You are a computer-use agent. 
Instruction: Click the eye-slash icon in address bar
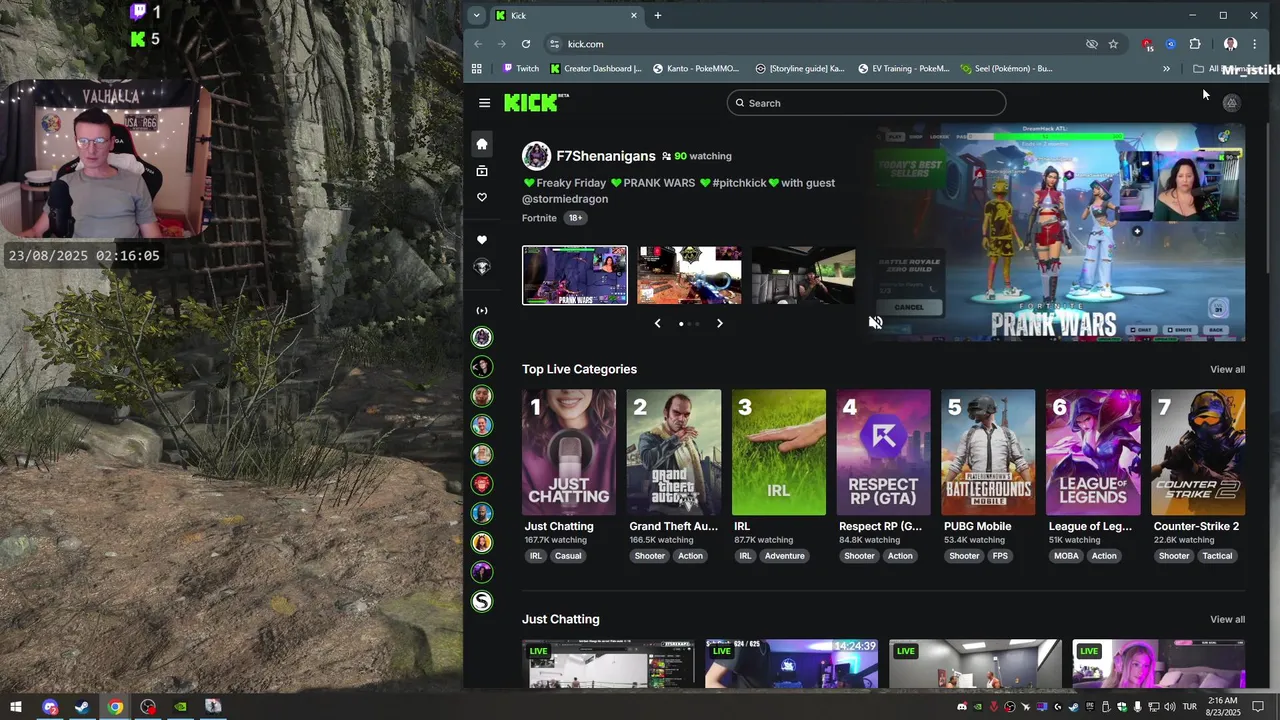1092,44
